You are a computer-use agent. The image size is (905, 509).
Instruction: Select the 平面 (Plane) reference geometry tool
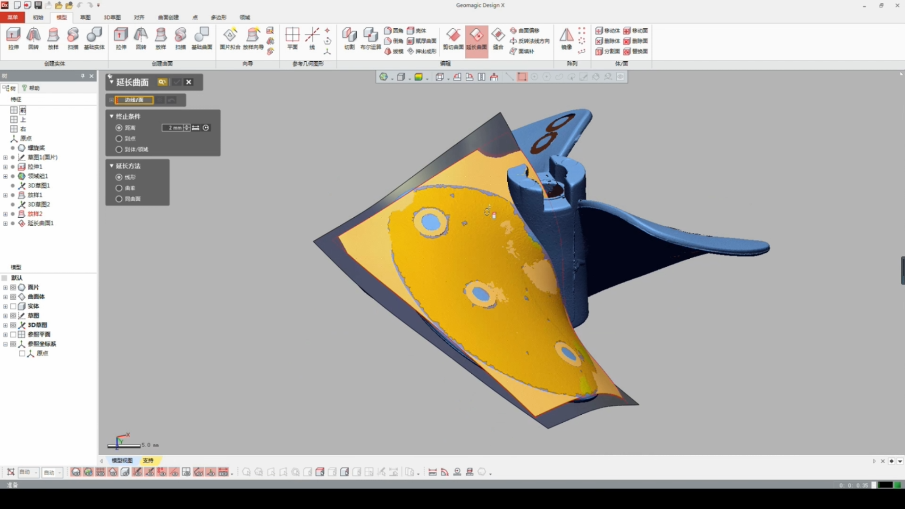pyautogui.click(x=292, y=38)
